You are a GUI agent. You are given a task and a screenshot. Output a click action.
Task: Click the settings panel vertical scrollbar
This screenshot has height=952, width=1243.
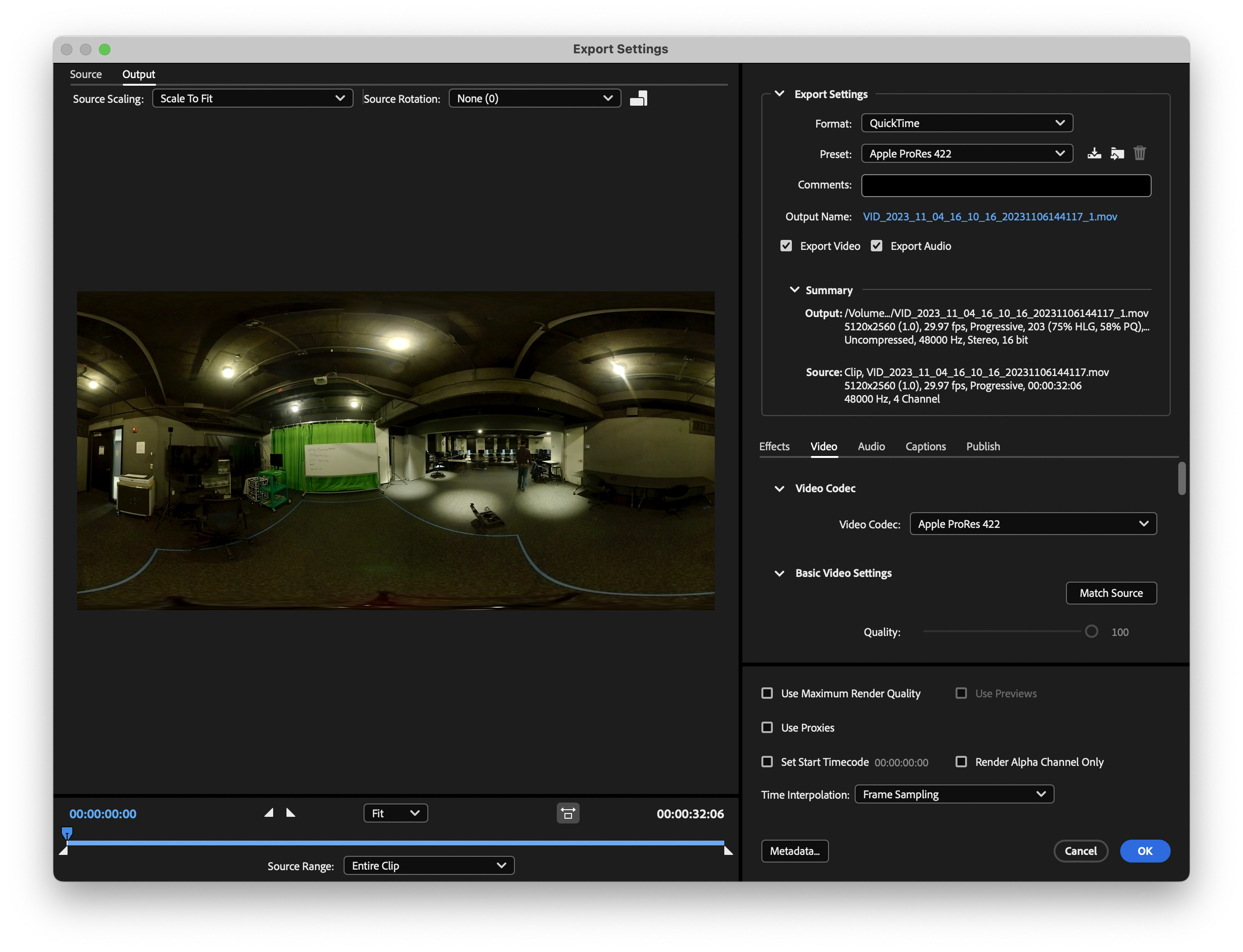1181,478
